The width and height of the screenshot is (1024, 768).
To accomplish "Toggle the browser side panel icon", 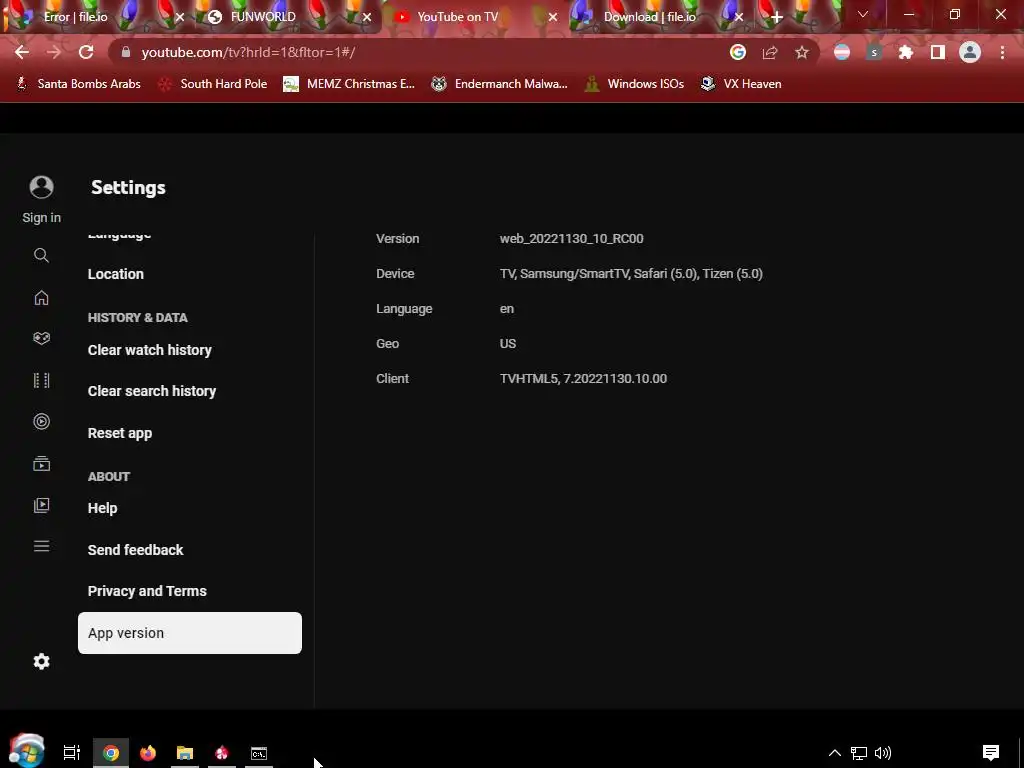I will pyautogui.click(x=938, y=52).
